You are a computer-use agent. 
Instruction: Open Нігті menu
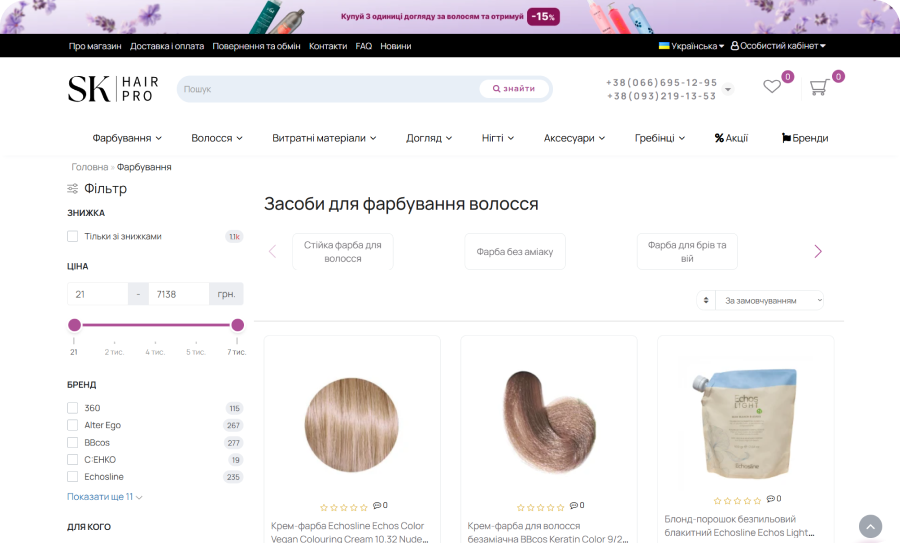click(498, 138)
